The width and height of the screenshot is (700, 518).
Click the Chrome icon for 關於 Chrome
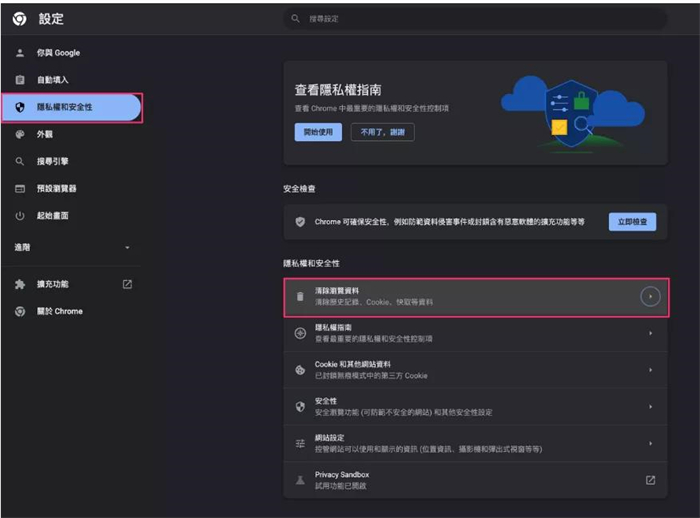(20, 311)
